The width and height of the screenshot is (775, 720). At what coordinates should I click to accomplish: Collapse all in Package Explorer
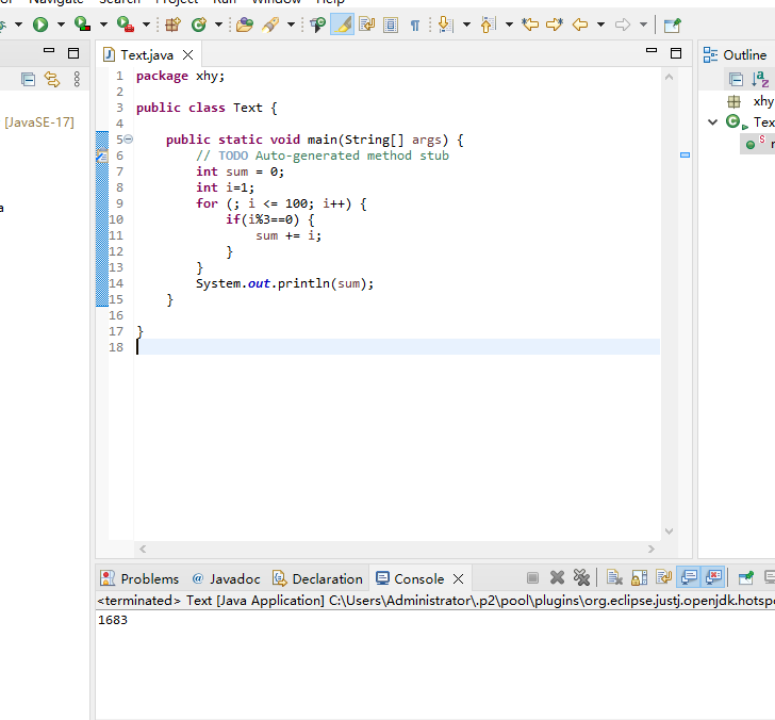pyautogui.click(x=28, y=79)
